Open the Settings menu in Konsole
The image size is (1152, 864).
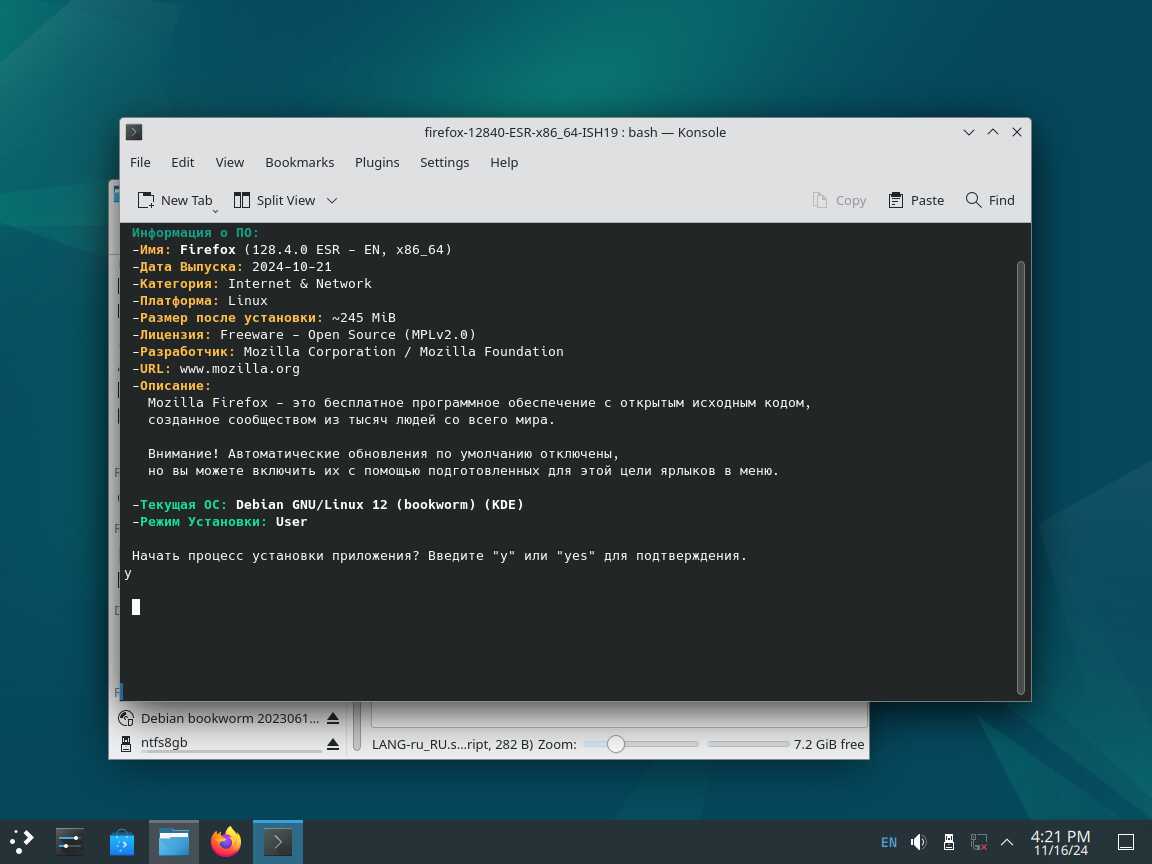point(444,162)
